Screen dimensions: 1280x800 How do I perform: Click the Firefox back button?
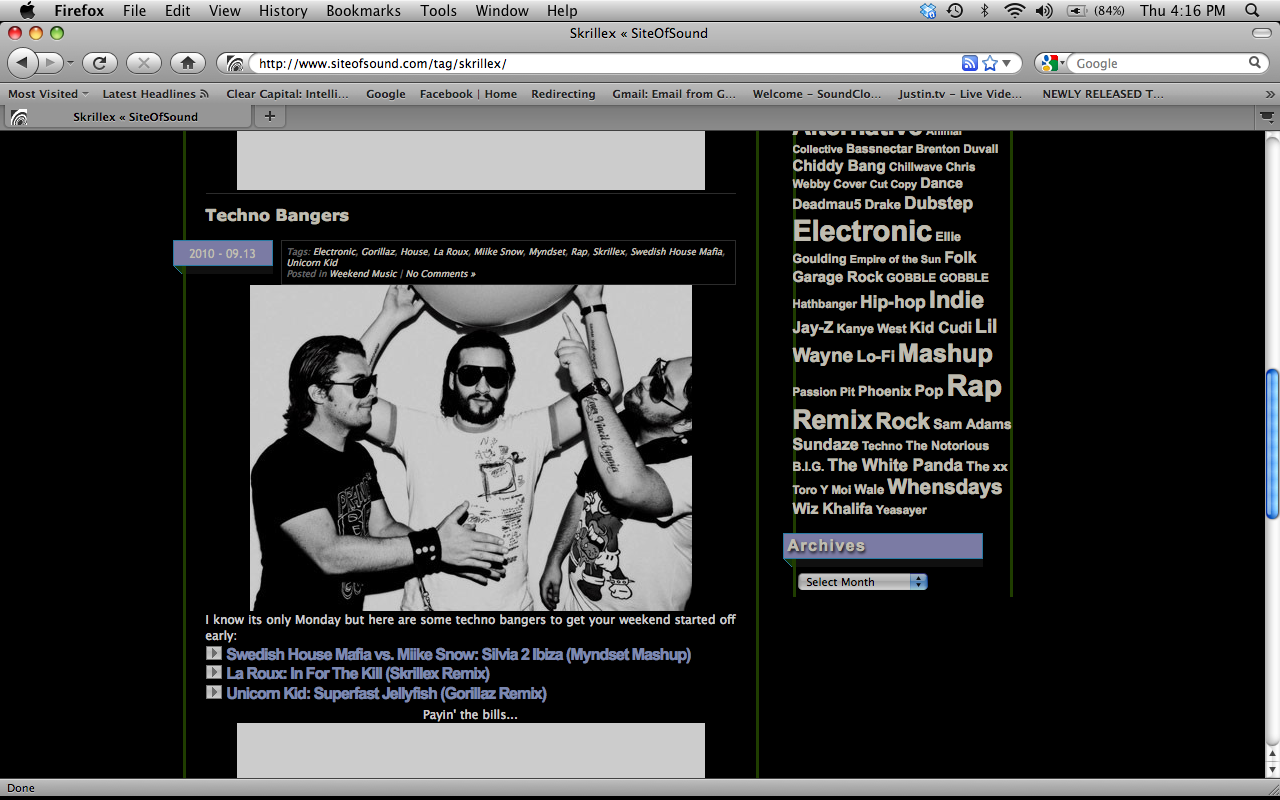pos(24,63)
